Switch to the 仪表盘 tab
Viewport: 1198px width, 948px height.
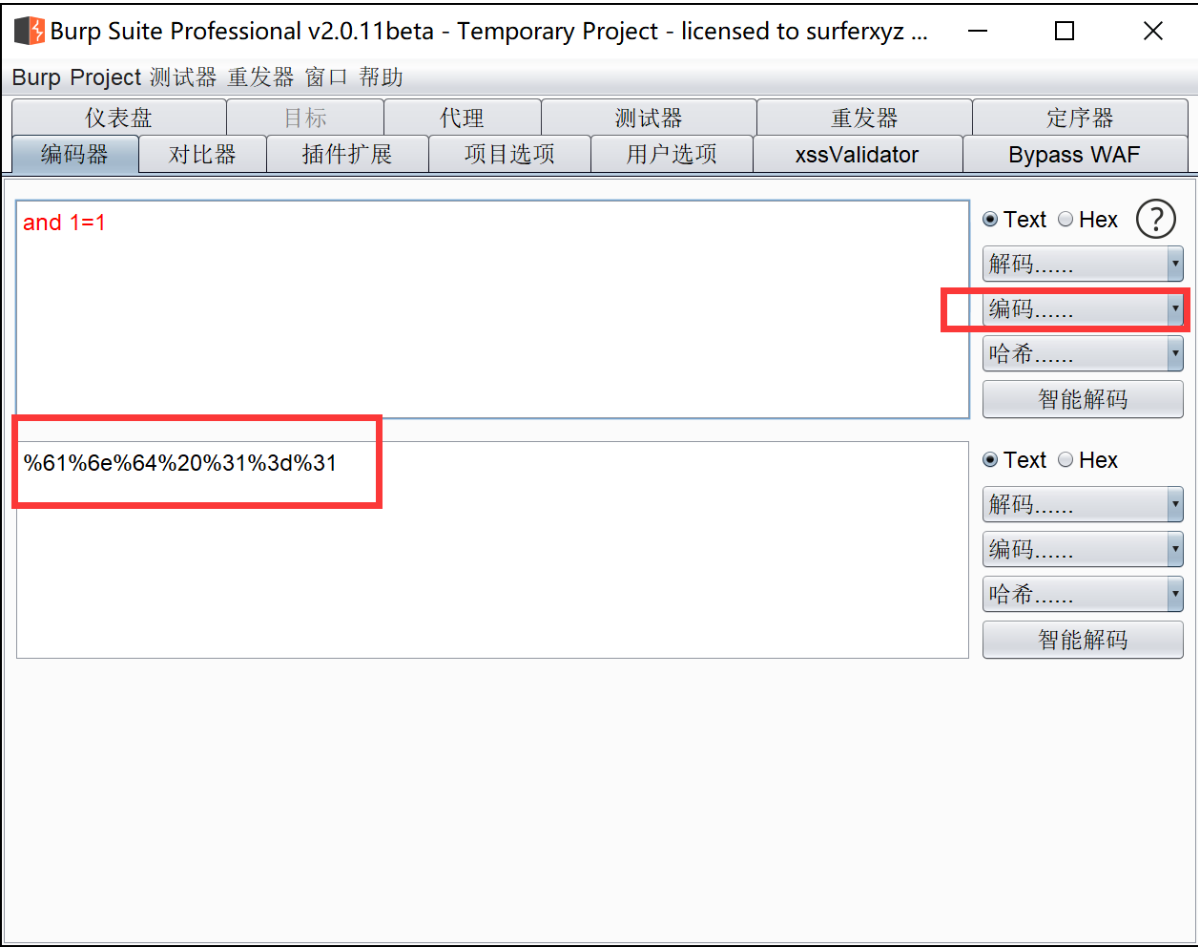(x=118, y=118)
